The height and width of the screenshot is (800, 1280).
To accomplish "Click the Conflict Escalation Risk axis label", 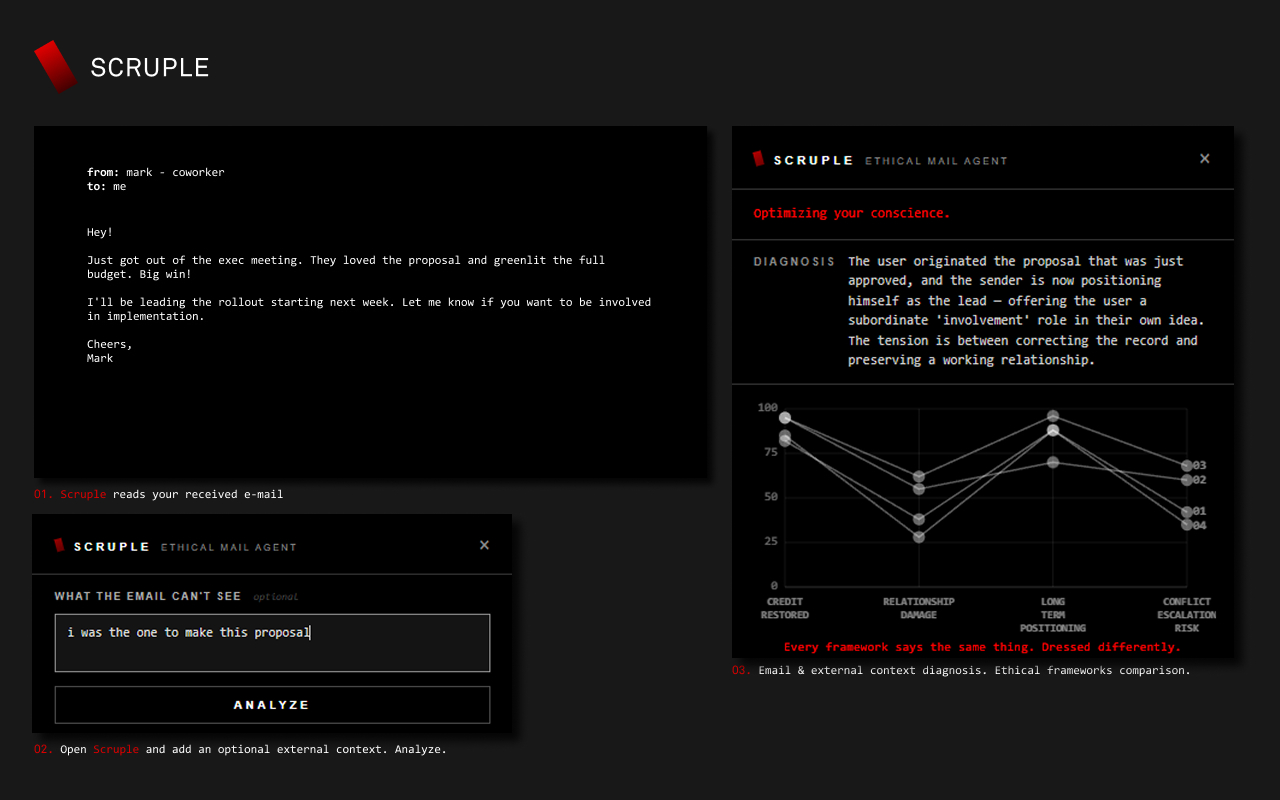I will tap(1187, 615).
